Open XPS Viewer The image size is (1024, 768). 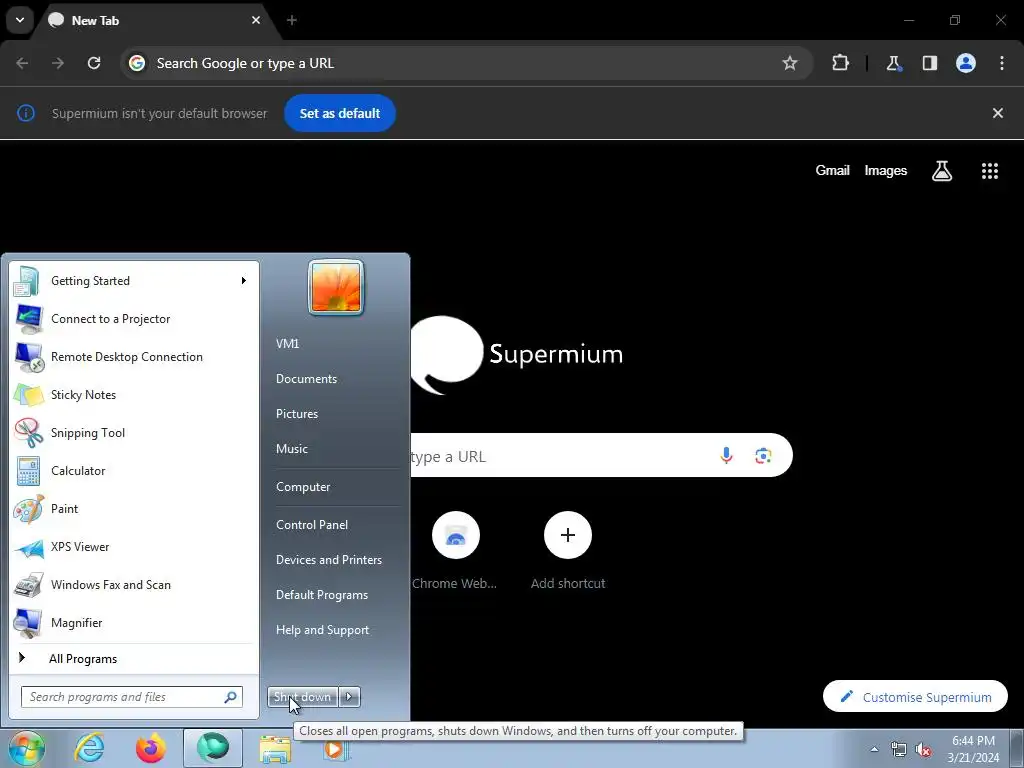(x=133, y=547)
